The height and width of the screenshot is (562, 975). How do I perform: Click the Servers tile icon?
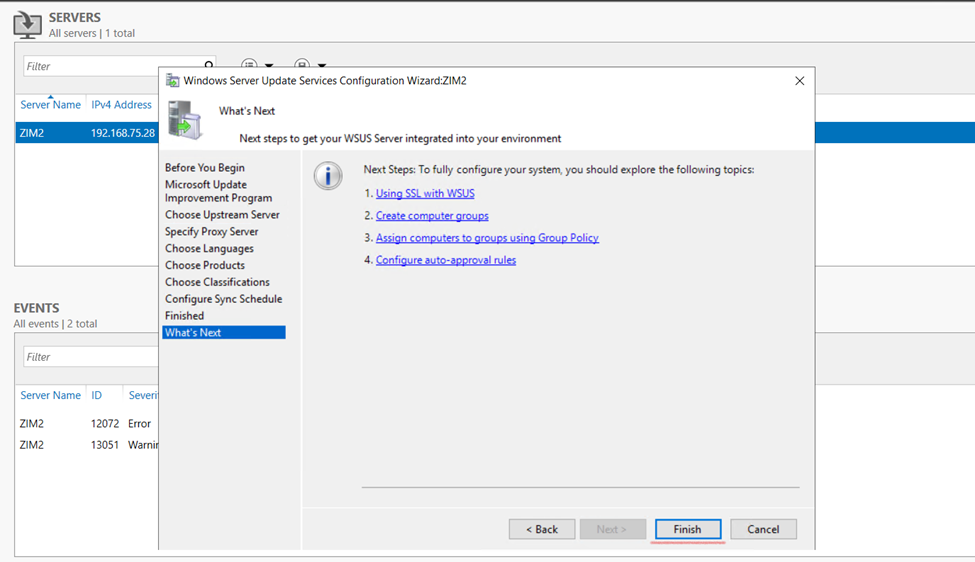tap(27, 24)
